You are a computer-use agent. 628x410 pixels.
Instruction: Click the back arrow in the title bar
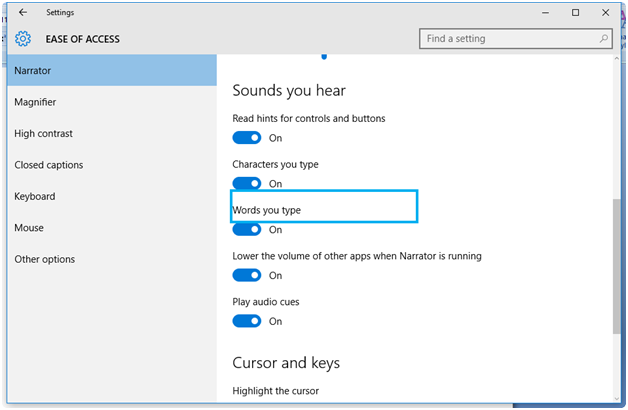point(23,13)
